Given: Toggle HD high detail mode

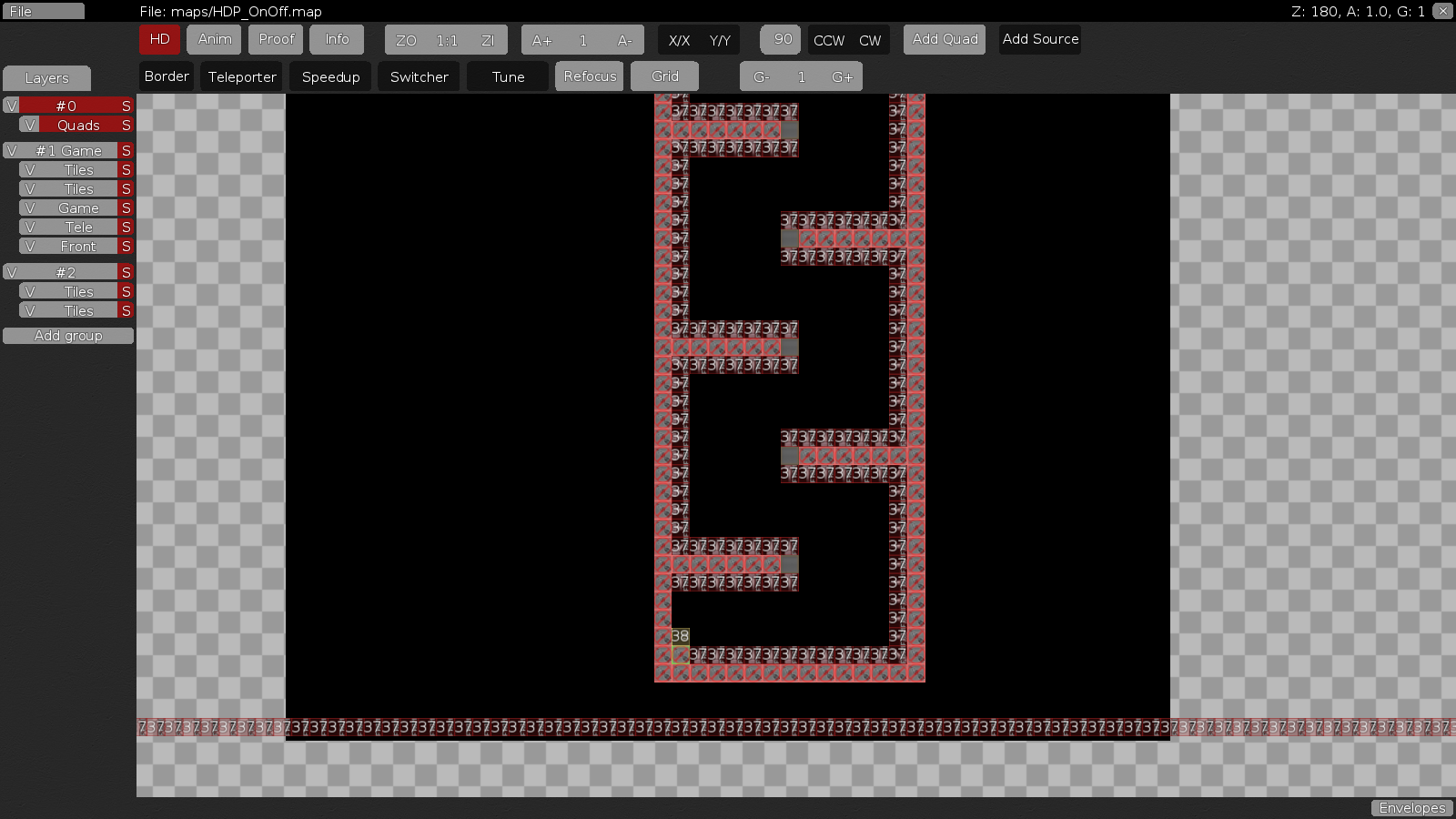Looking at the screenshot, I should (159, 39).
